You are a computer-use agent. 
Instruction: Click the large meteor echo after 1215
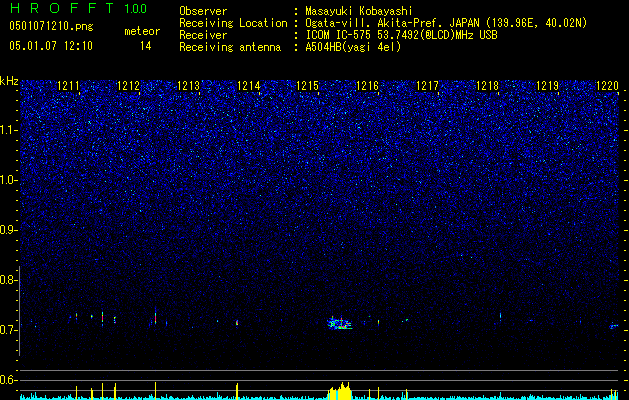(x=340, y=323)
